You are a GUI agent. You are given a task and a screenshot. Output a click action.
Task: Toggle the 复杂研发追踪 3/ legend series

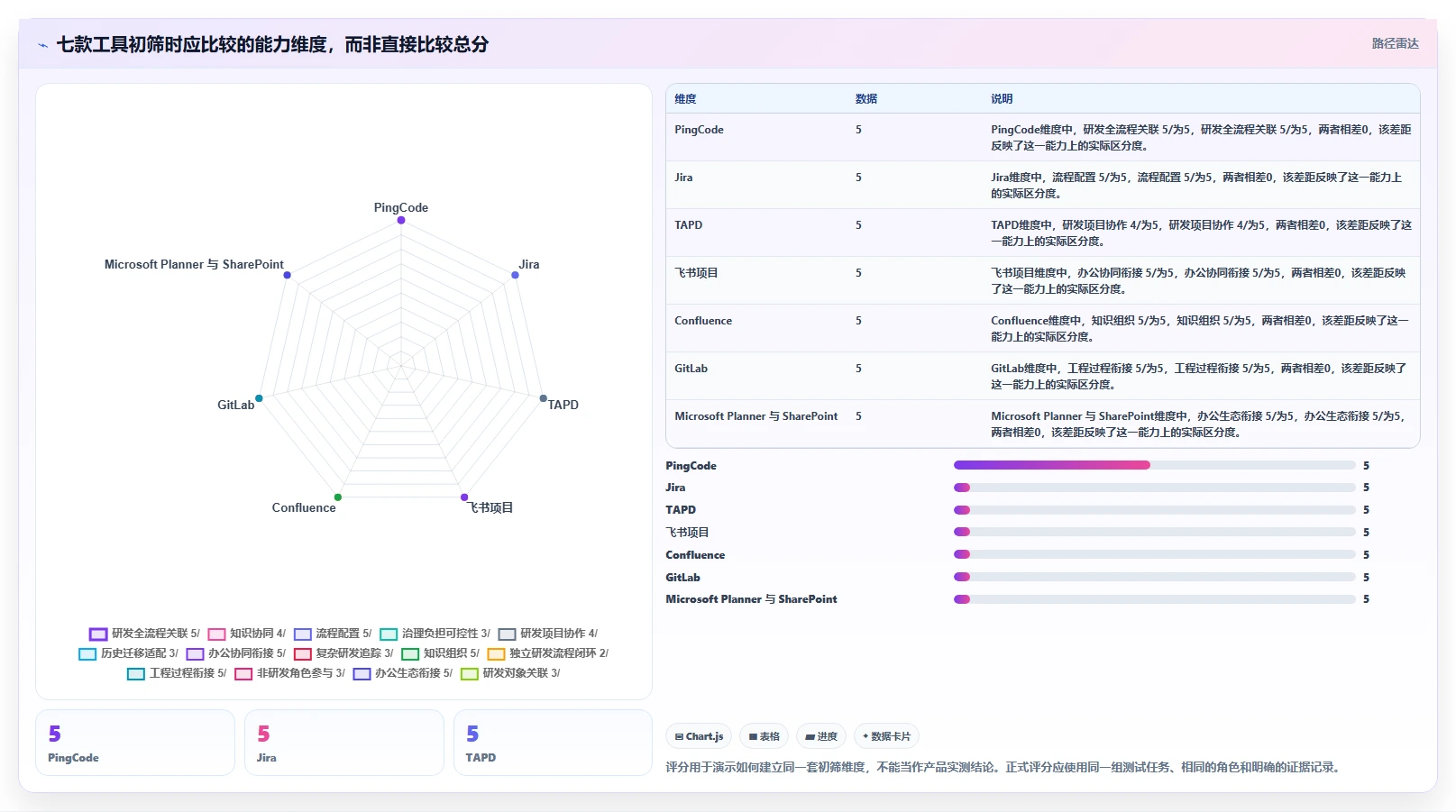[343, 653]
